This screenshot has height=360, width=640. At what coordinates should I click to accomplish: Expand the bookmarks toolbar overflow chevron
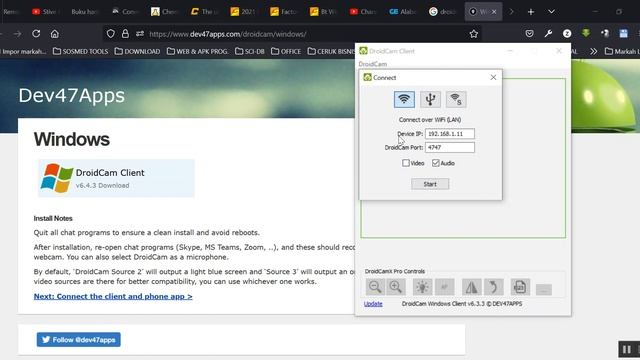coord(593,51)
